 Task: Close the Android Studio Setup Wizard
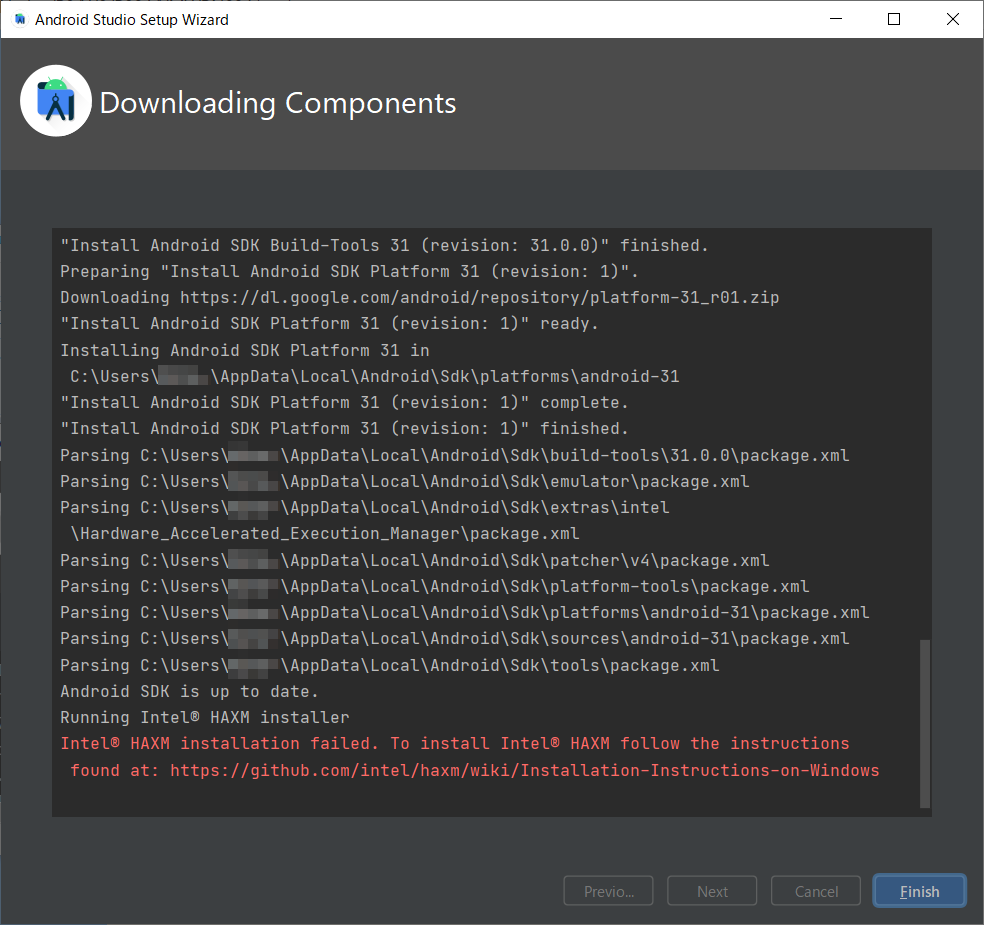[952, 19]
